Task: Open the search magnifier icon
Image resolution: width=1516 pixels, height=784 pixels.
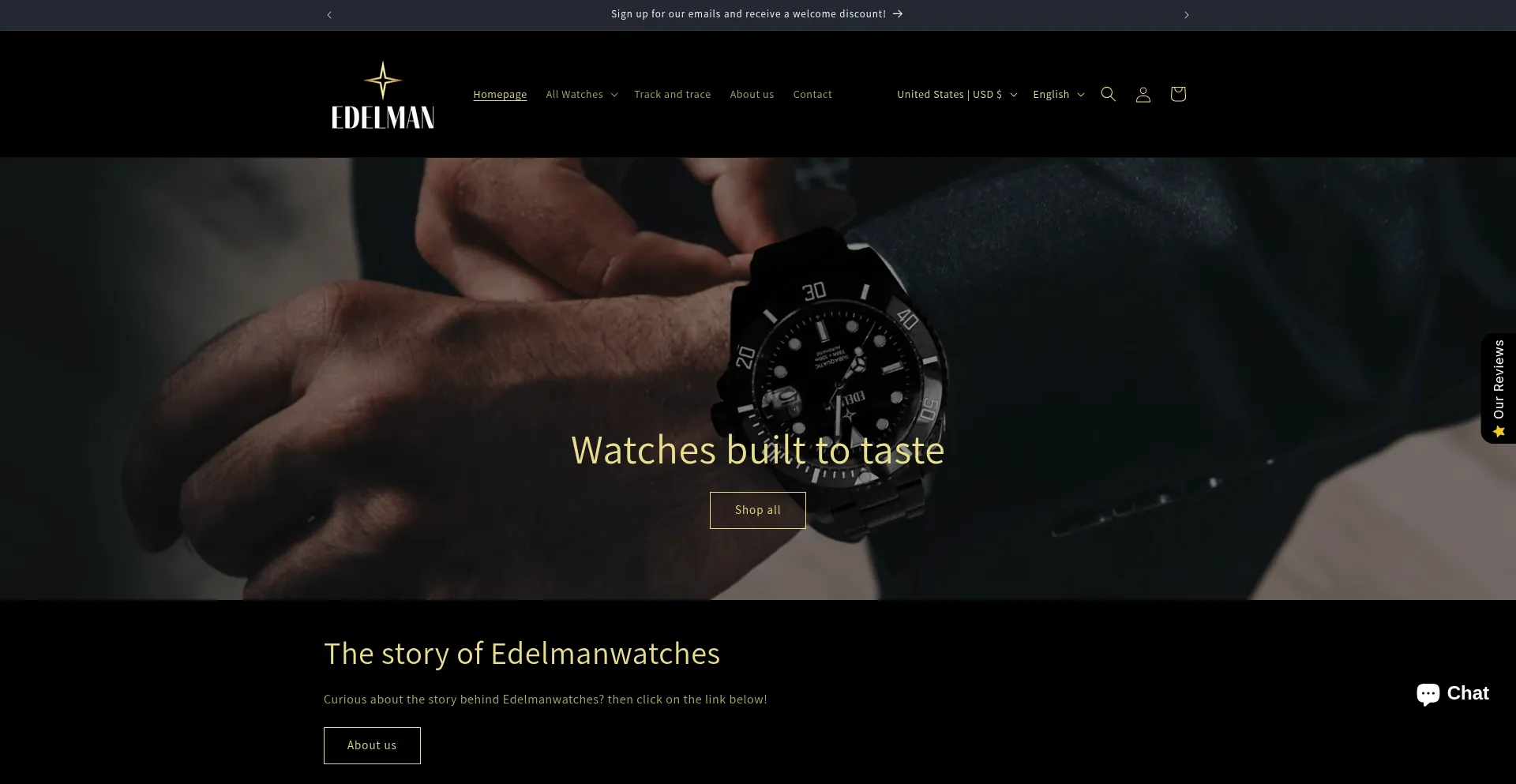Action: tap(1108, 94)
